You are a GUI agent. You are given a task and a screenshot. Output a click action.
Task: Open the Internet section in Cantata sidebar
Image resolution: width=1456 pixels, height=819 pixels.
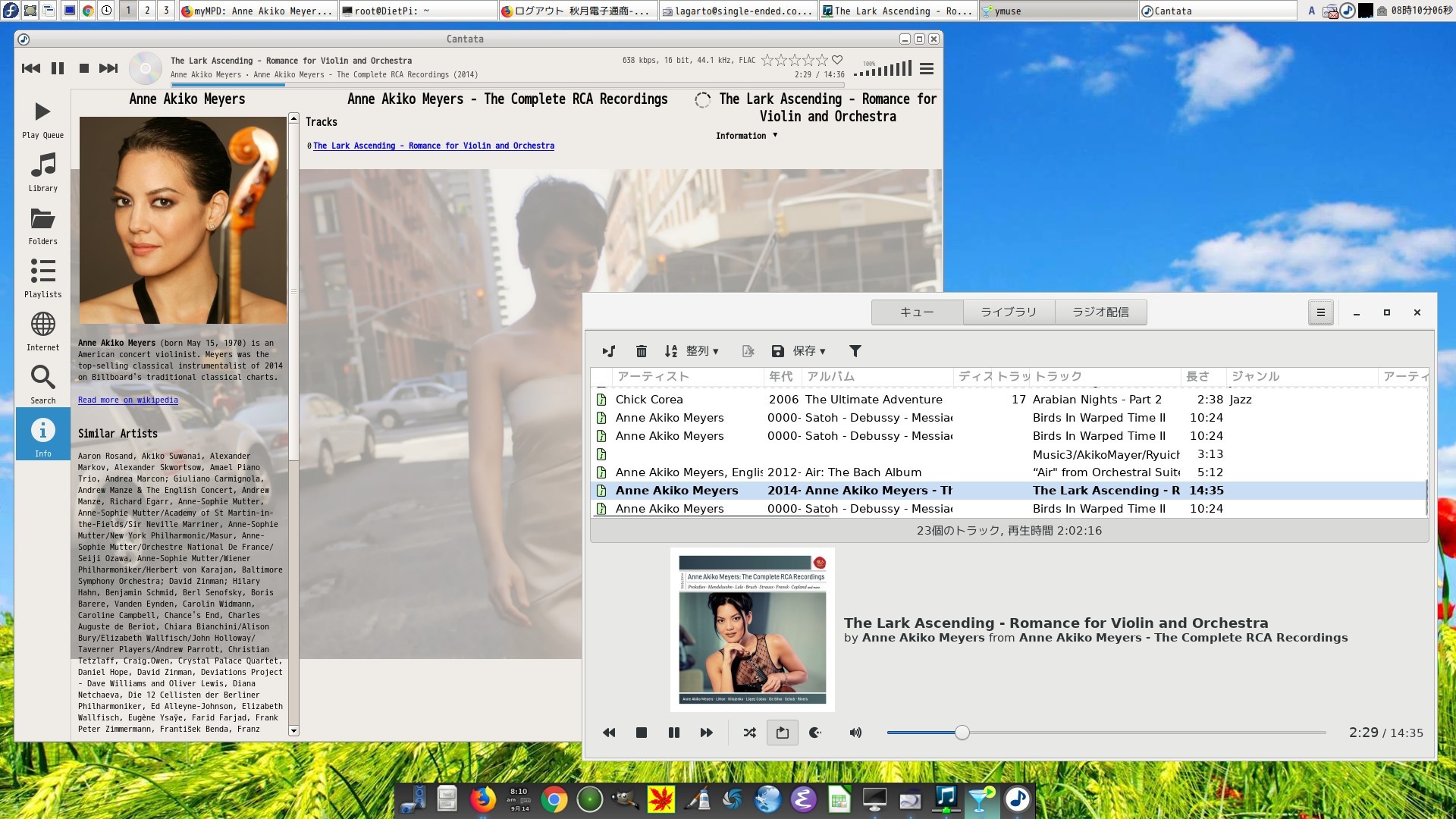(x=42, y=331)
